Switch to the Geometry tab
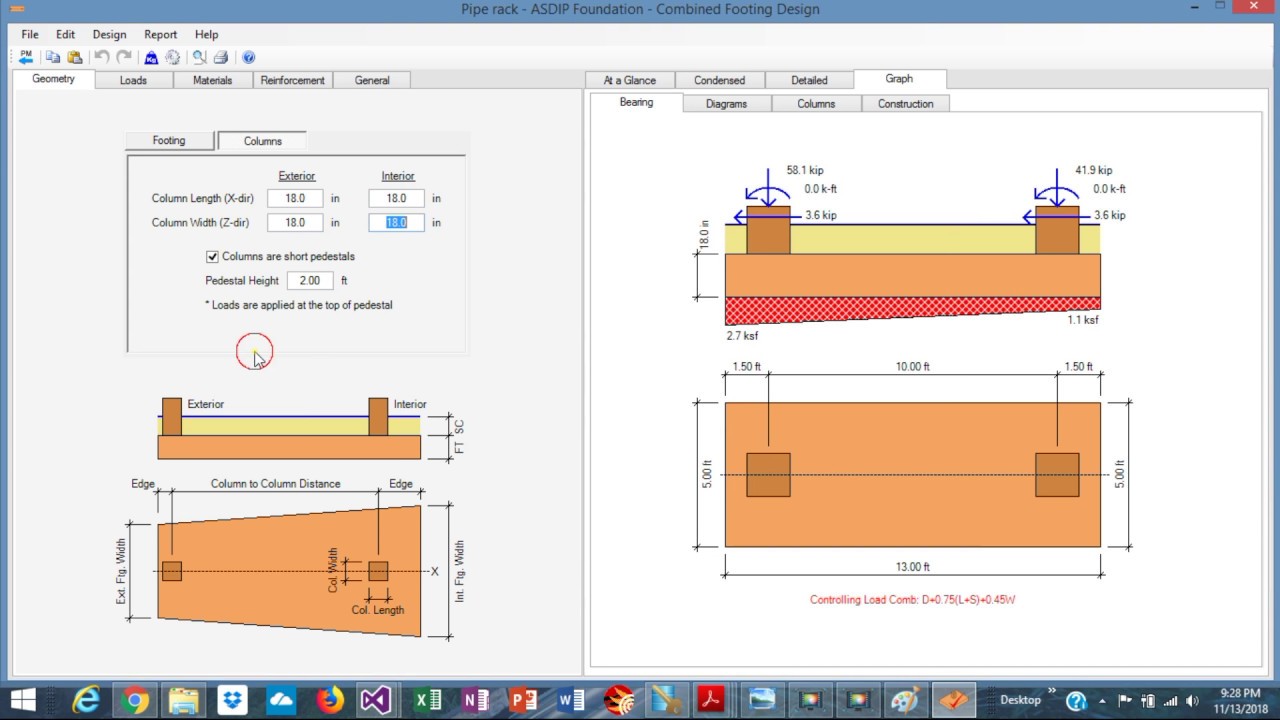Viewport: 1280px width, 720px height. [53, 79]
